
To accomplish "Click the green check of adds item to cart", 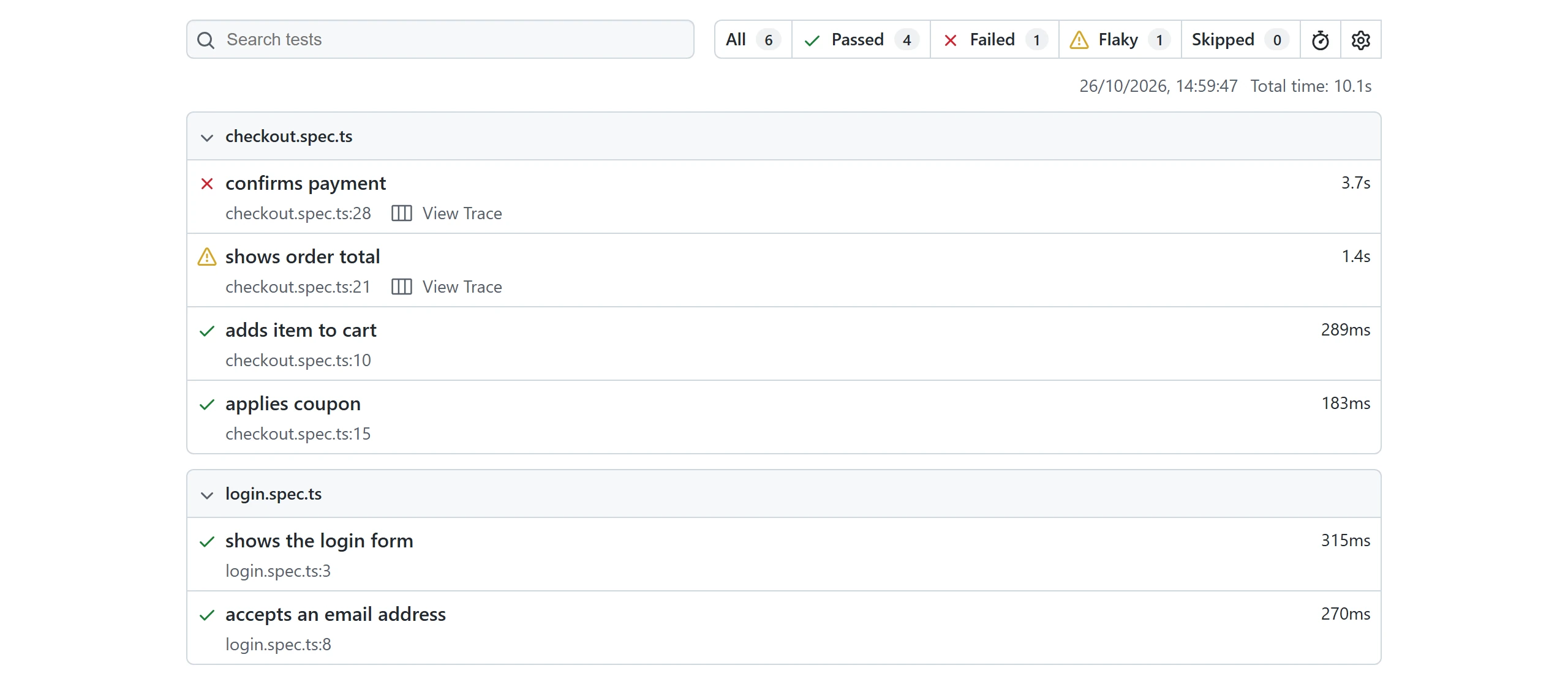I will pos(207,331).
